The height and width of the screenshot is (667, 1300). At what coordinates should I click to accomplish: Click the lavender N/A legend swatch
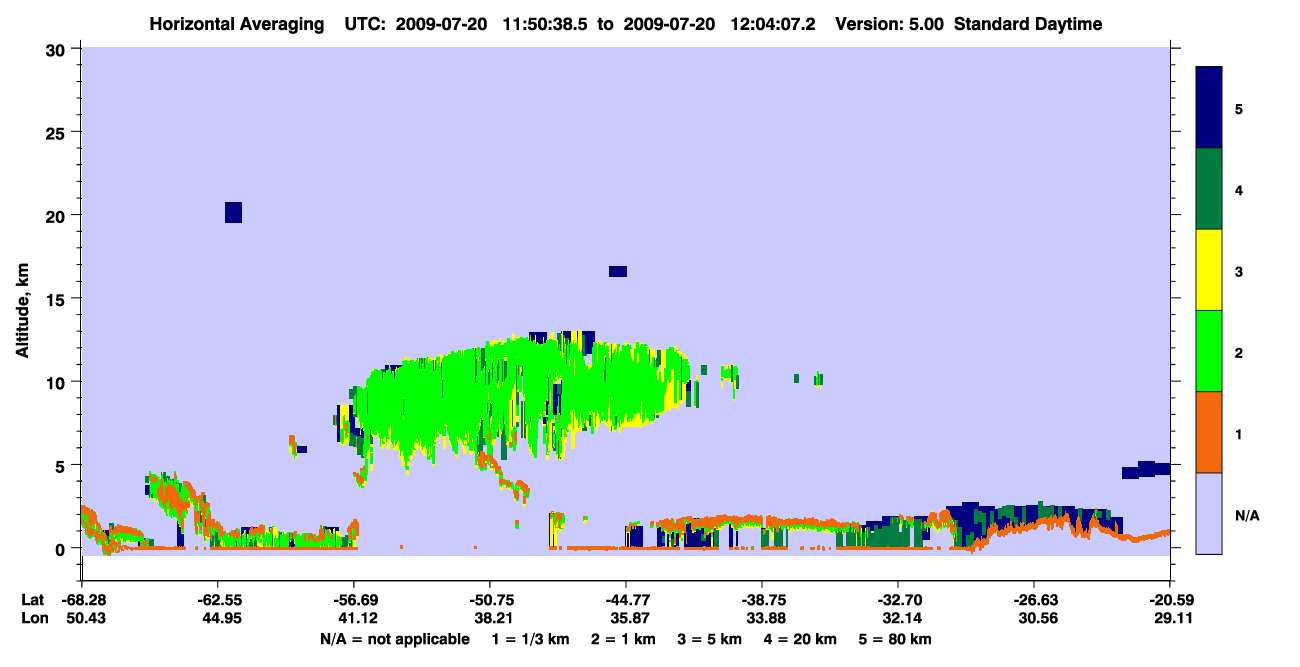(x=1209, y=513)
